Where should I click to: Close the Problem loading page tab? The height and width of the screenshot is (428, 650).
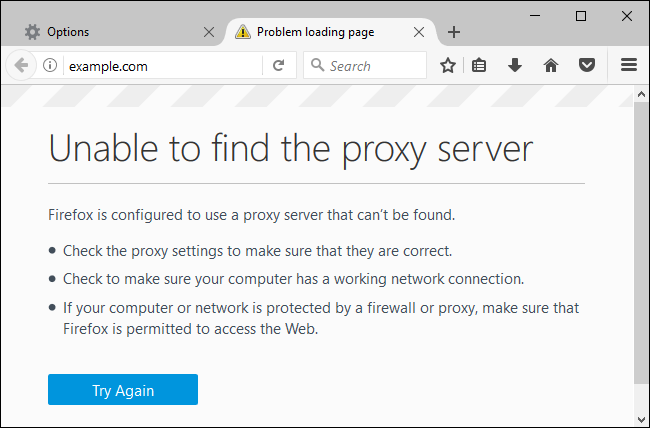pyautogui.click(x=419, y=32)
